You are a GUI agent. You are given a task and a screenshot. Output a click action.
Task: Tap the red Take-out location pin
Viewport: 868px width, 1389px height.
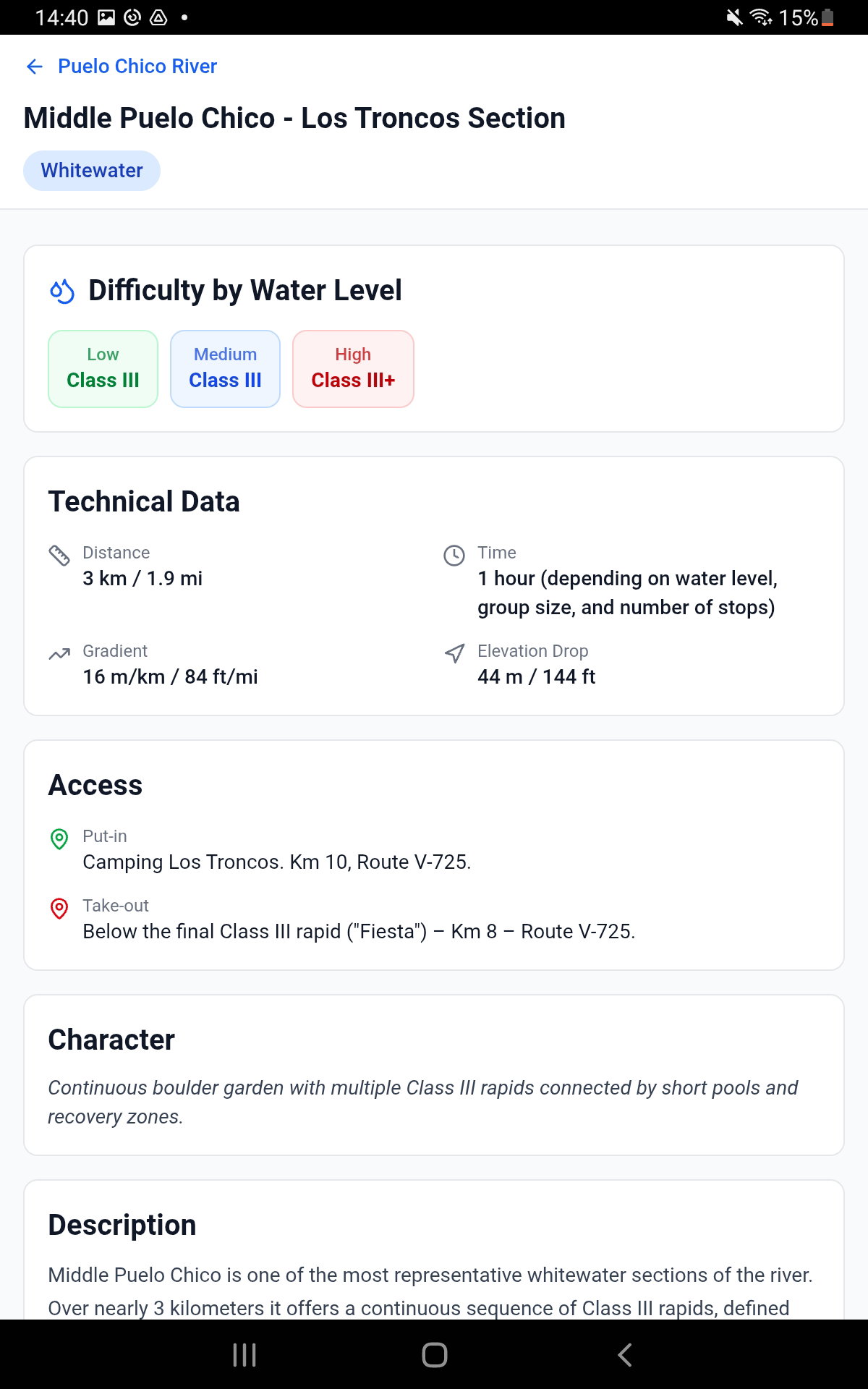[59, 909]
